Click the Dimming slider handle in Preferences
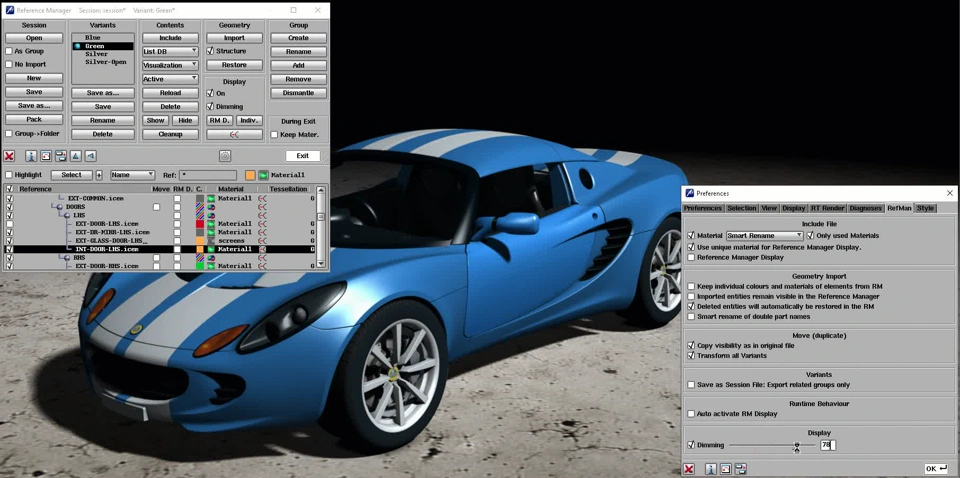Image resolution: width=960 pixels, height=478 pixels. coord(797,446)
